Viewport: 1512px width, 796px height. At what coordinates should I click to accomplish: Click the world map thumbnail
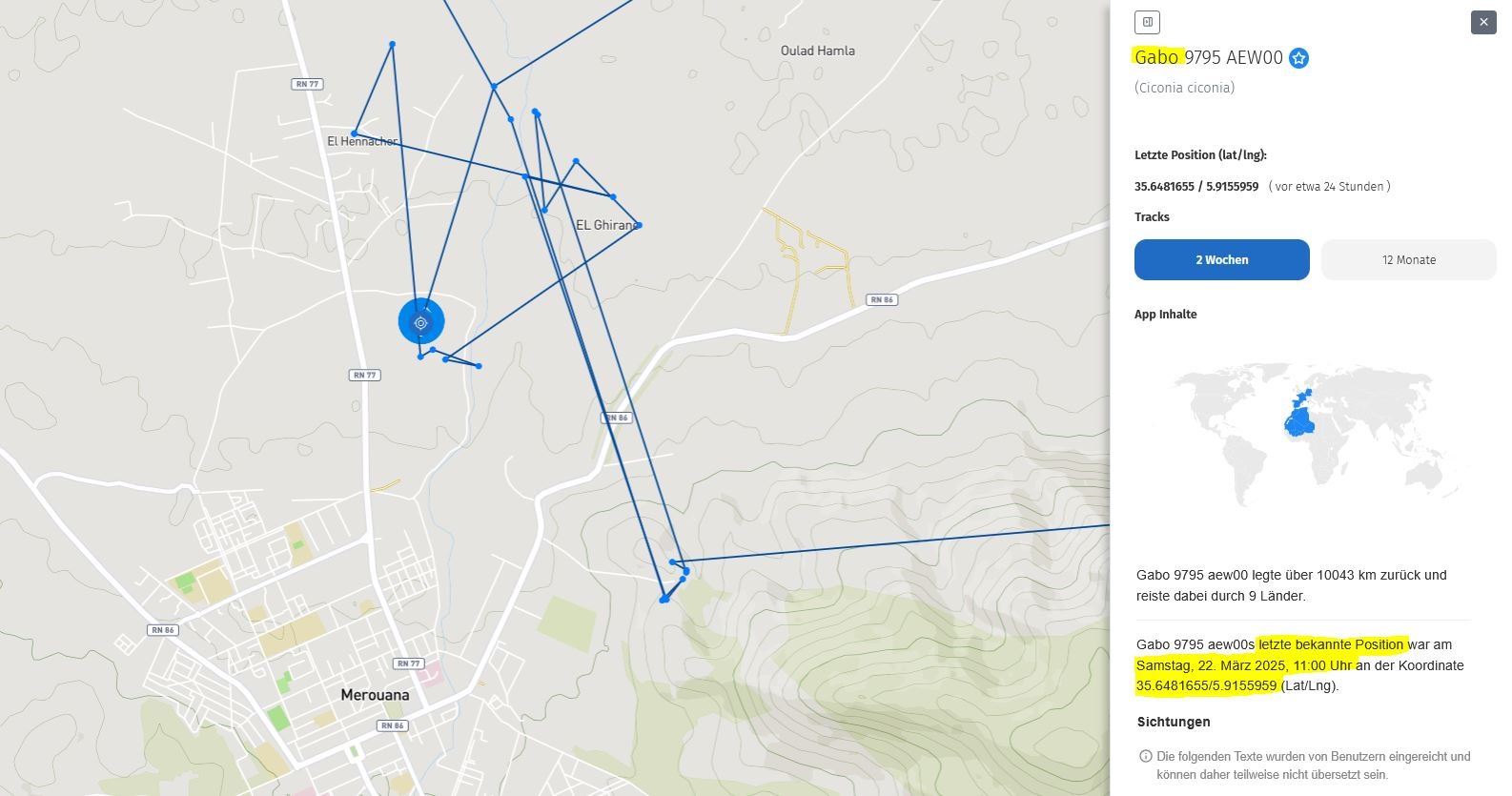coord(1314,434)
